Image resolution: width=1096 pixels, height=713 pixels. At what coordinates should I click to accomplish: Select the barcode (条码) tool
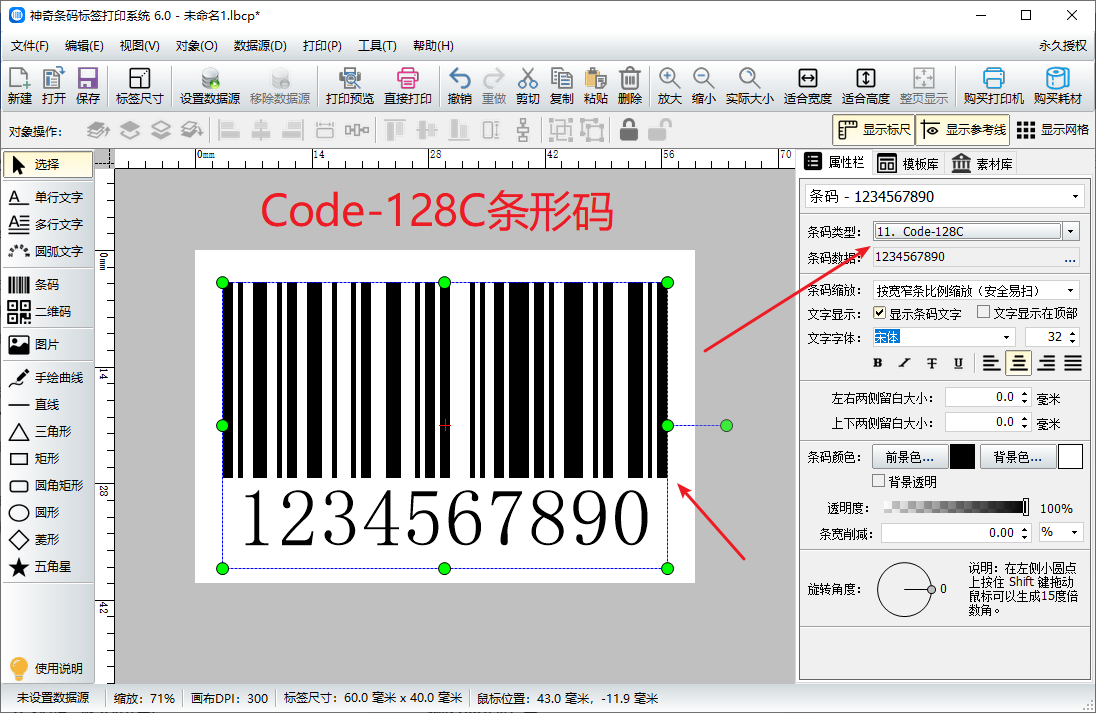46,285
